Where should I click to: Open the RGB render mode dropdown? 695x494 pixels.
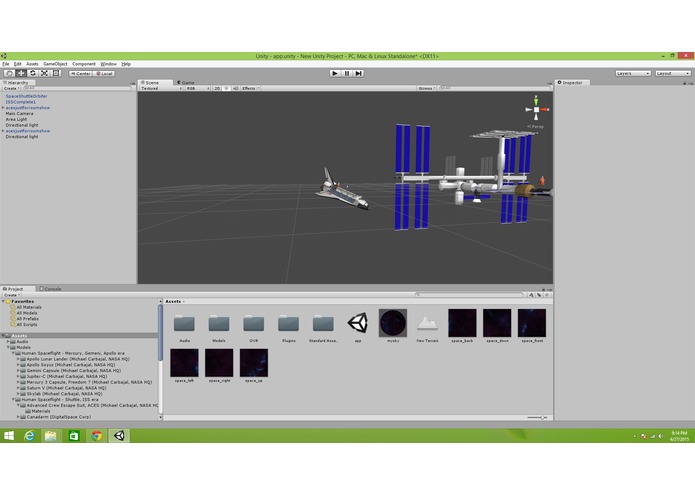tap(198, 88)
